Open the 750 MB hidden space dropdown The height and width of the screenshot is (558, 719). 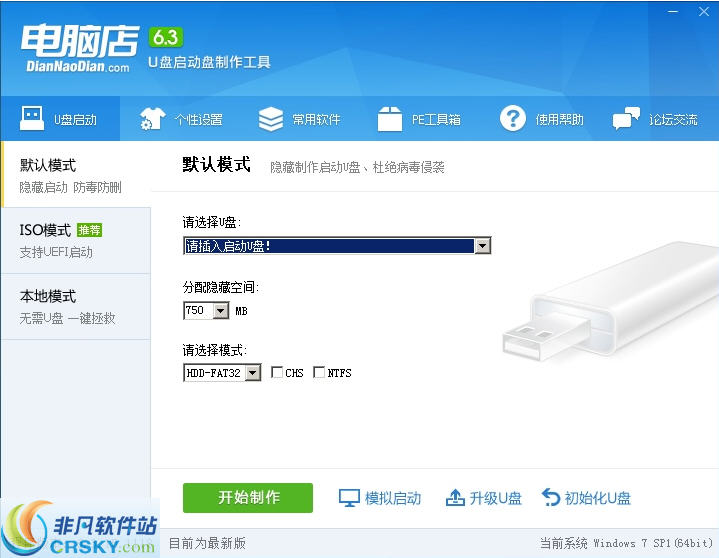(220, 311)
